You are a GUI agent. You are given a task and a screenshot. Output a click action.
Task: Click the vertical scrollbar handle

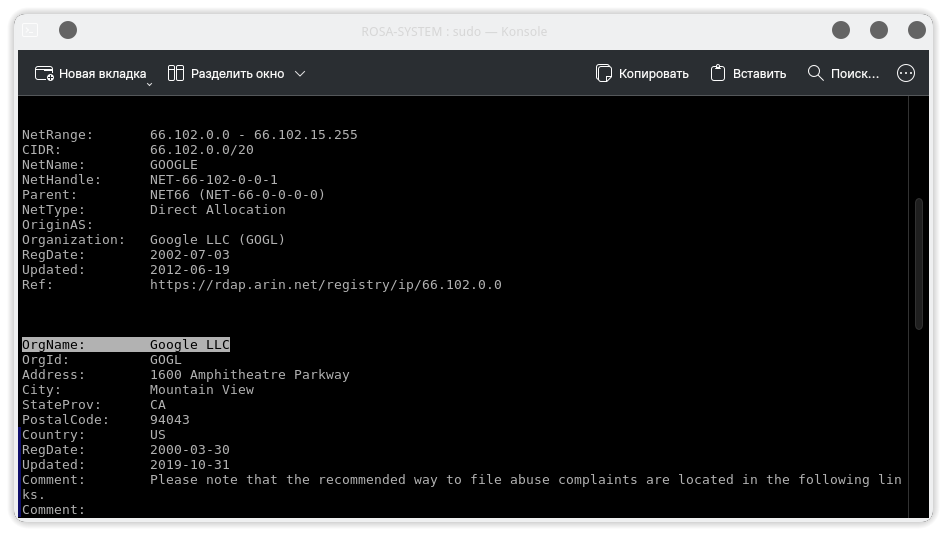[919, 263]
